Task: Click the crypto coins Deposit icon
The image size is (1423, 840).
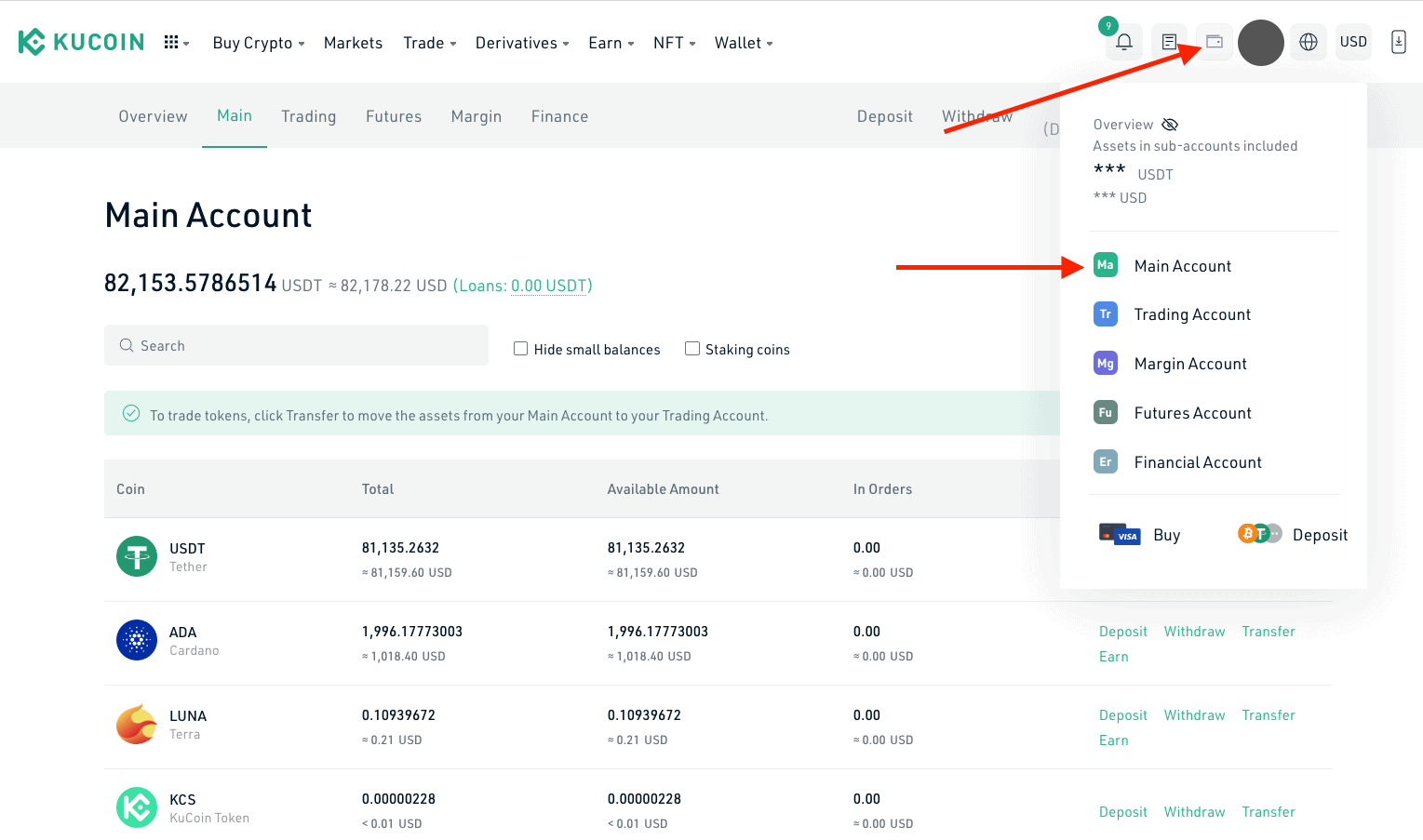Action: [x=1260, y=533]
